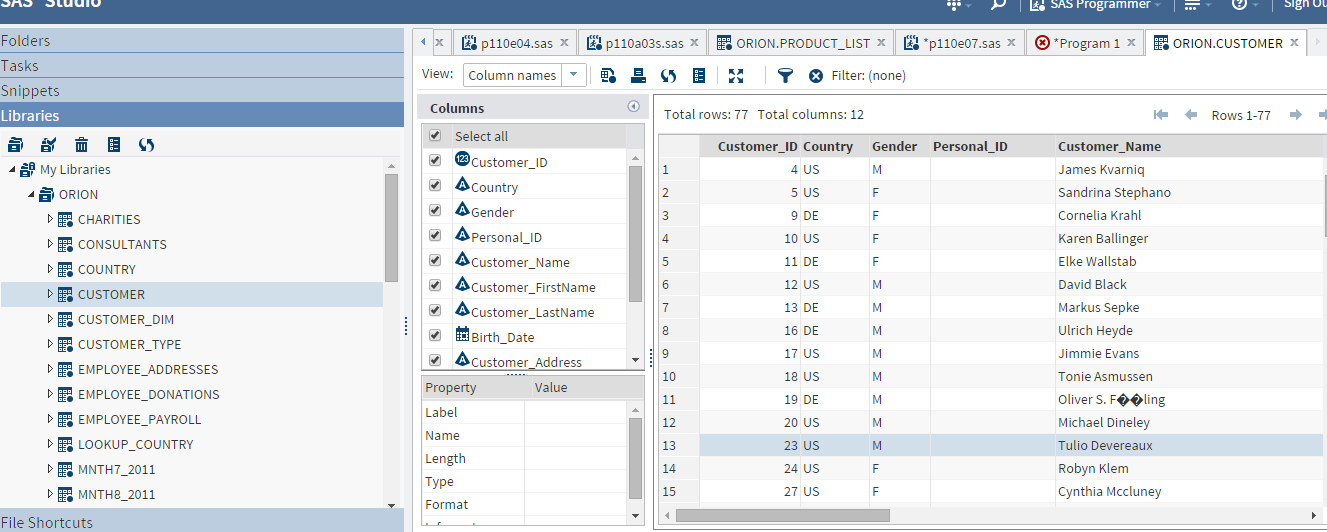Open the View column names dropdown
Screen dimensions: 1327x532
pos(574,75)
